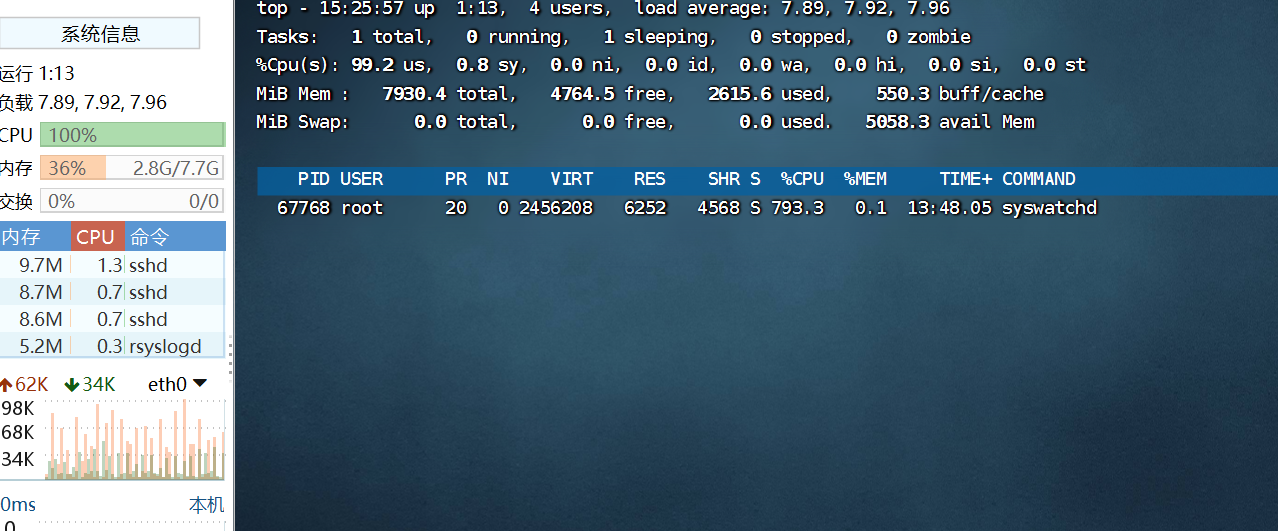Click the green download speed arrow icon
1278x531 pixels.
[x=71, y=385]
